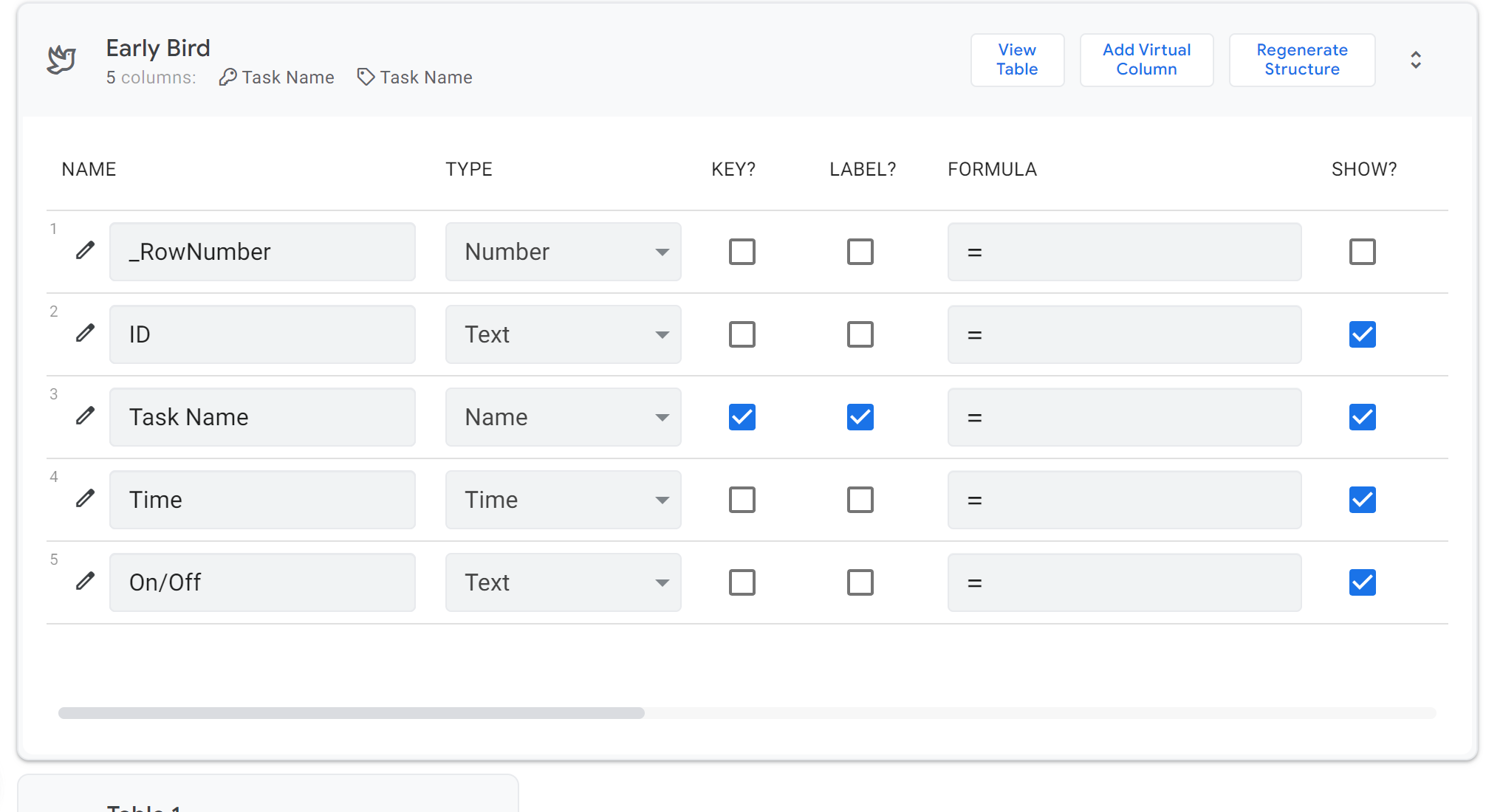Click Regenerate Structure button
Screen dimensions: 1486x812
click(1301, 60)
